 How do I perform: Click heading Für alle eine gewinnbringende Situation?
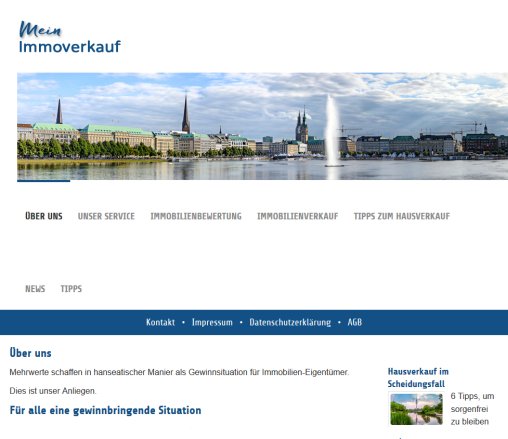(x=105, y=410)
